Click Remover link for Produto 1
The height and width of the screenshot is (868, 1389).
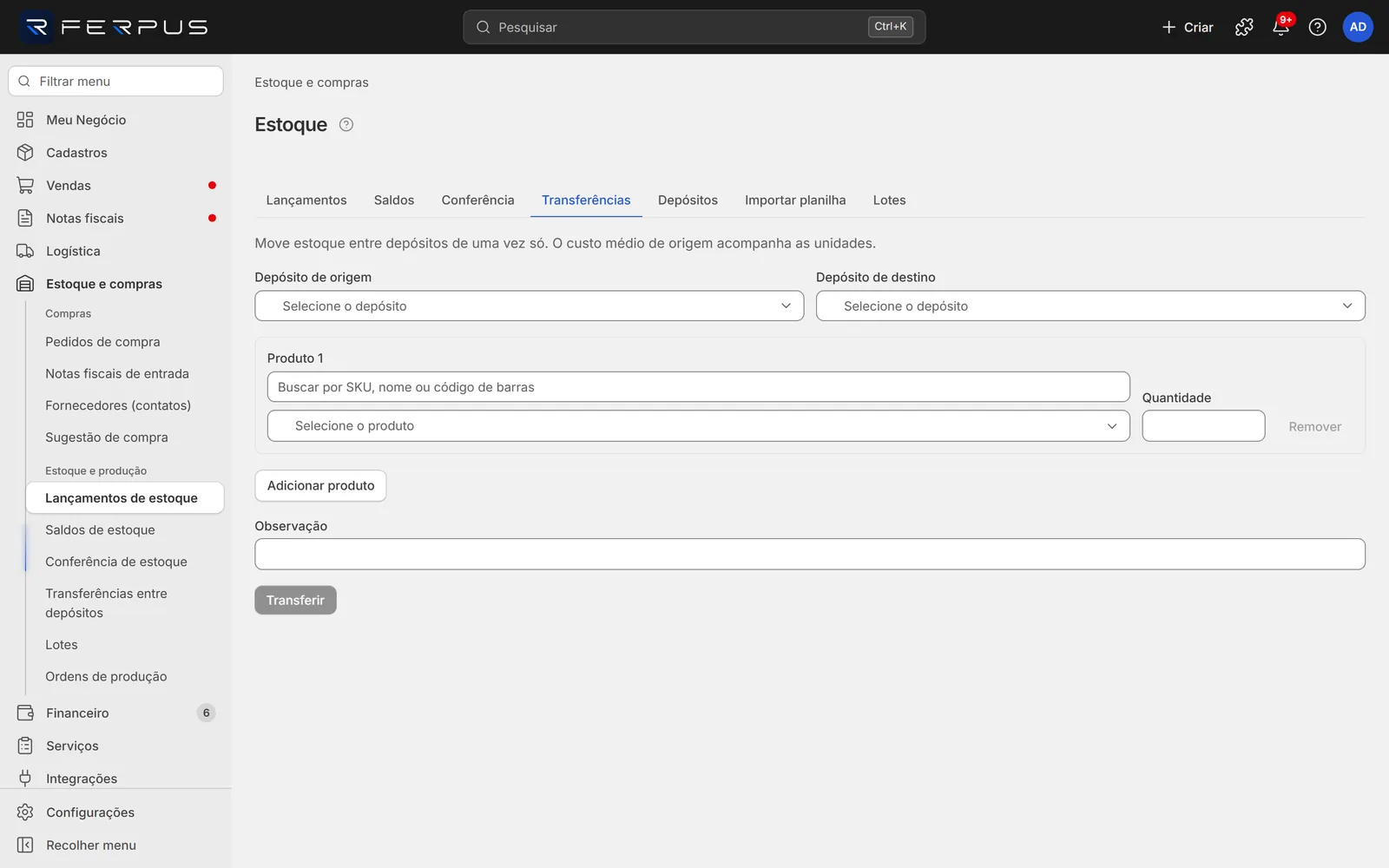click(x=1314, y=427)
